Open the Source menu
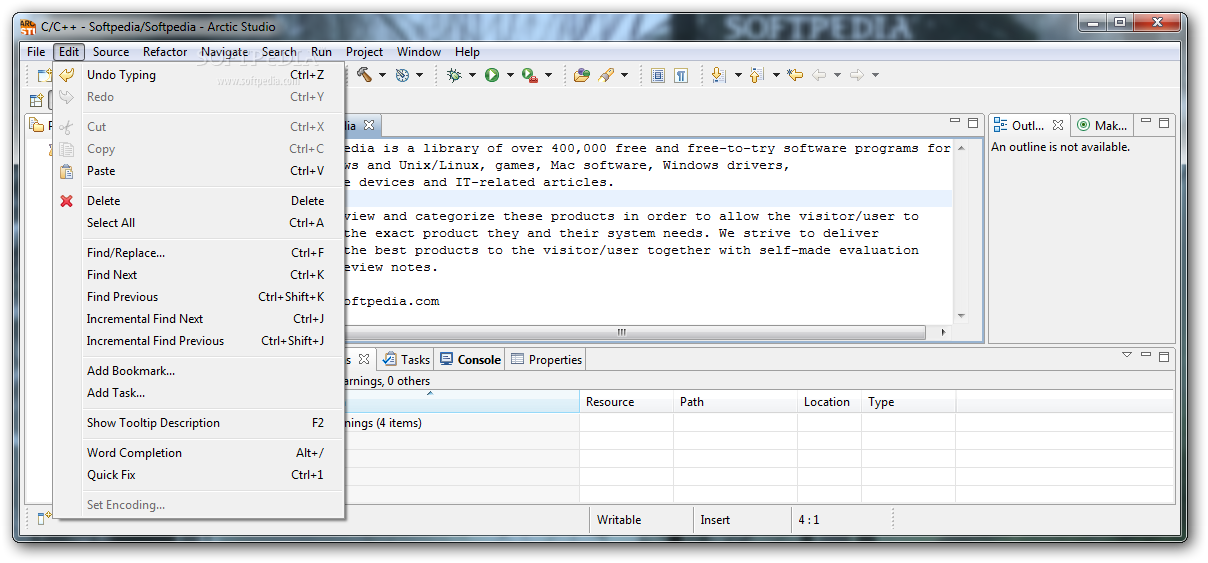 coord(111,52)
